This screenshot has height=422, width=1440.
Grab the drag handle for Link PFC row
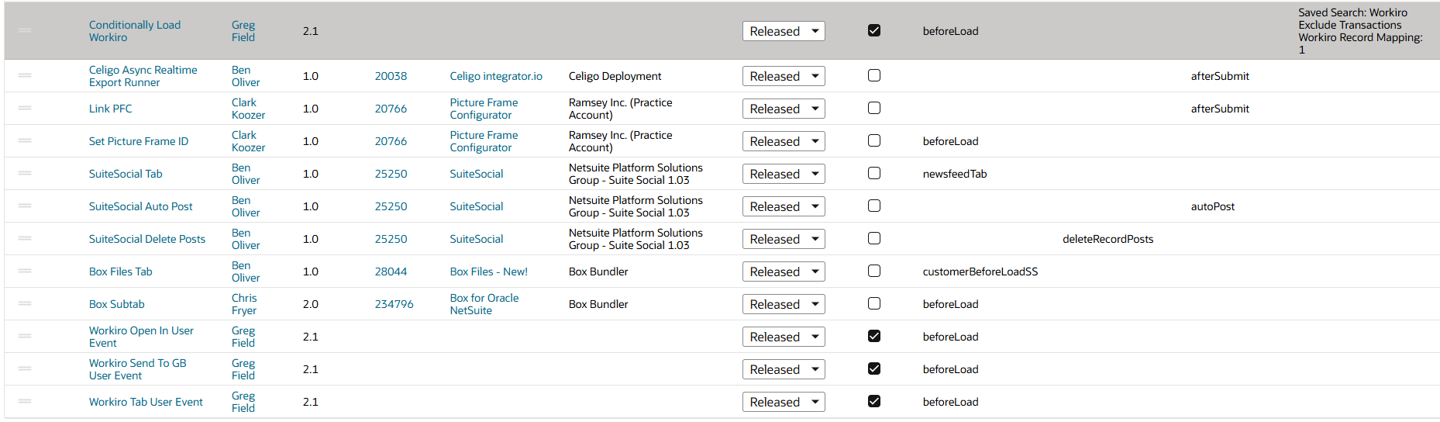tap(25, 108)
